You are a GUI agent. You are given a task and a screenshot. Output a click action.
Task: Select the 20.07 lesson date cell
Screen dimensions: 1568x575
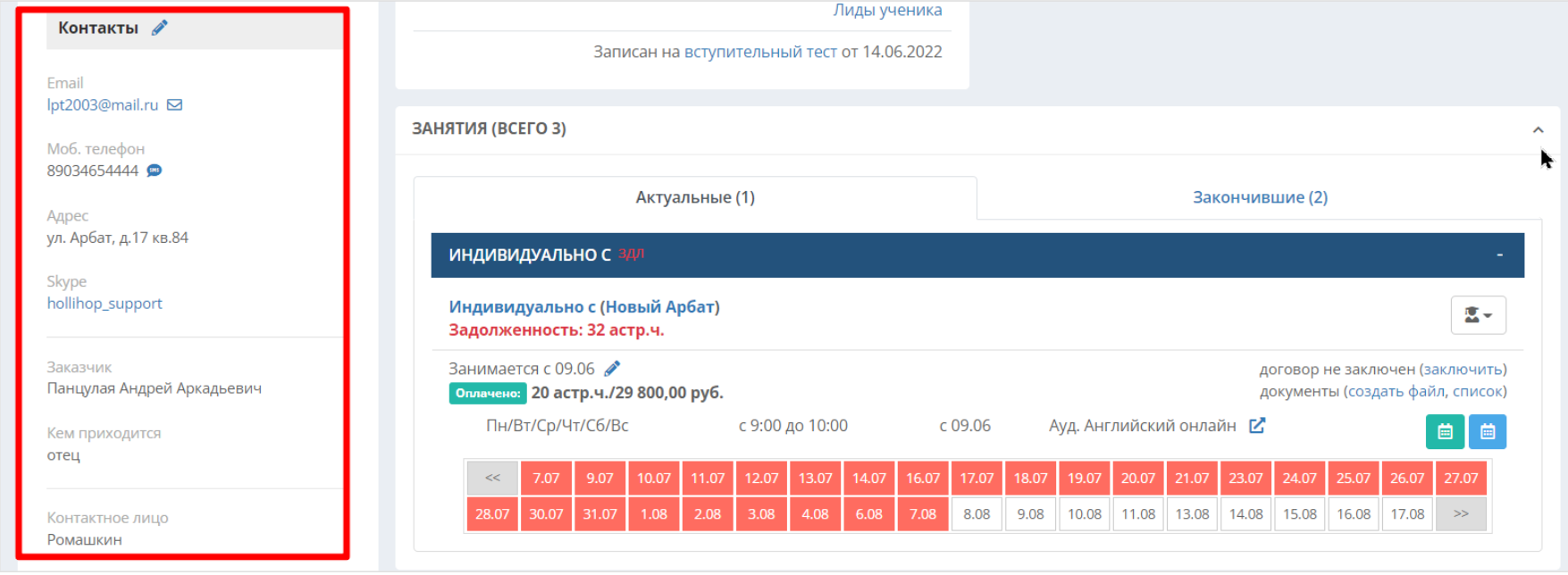click(1138, 478)
